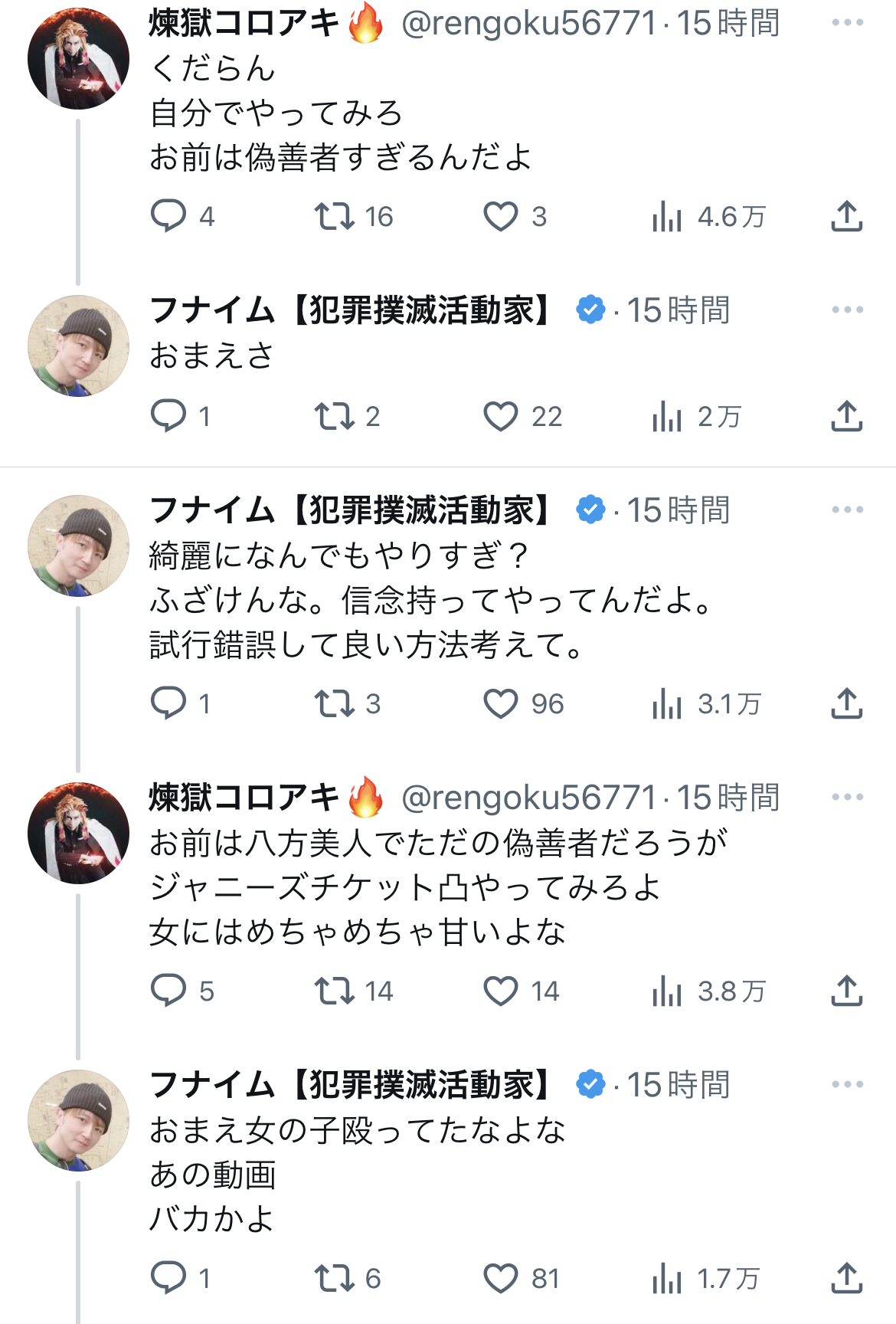Like the おまえさ tweet
896x1324 pixels.
pos(501,416)
